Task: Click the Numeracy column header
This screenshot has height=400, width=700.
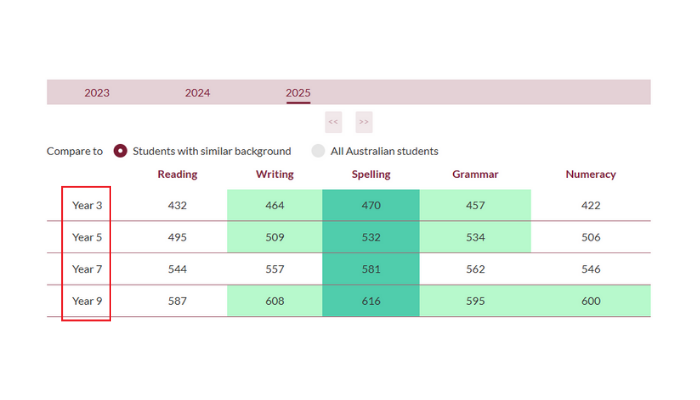Action: point(590,174)
